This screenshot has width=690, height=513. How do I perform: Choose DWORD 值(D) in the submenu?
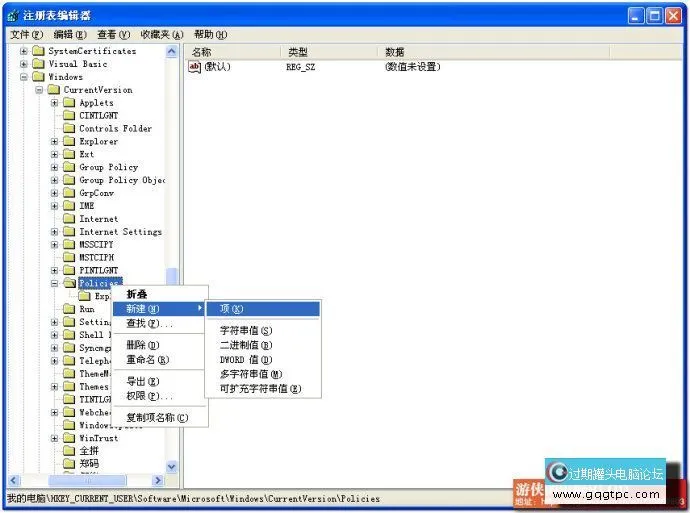tap(263, 359)
